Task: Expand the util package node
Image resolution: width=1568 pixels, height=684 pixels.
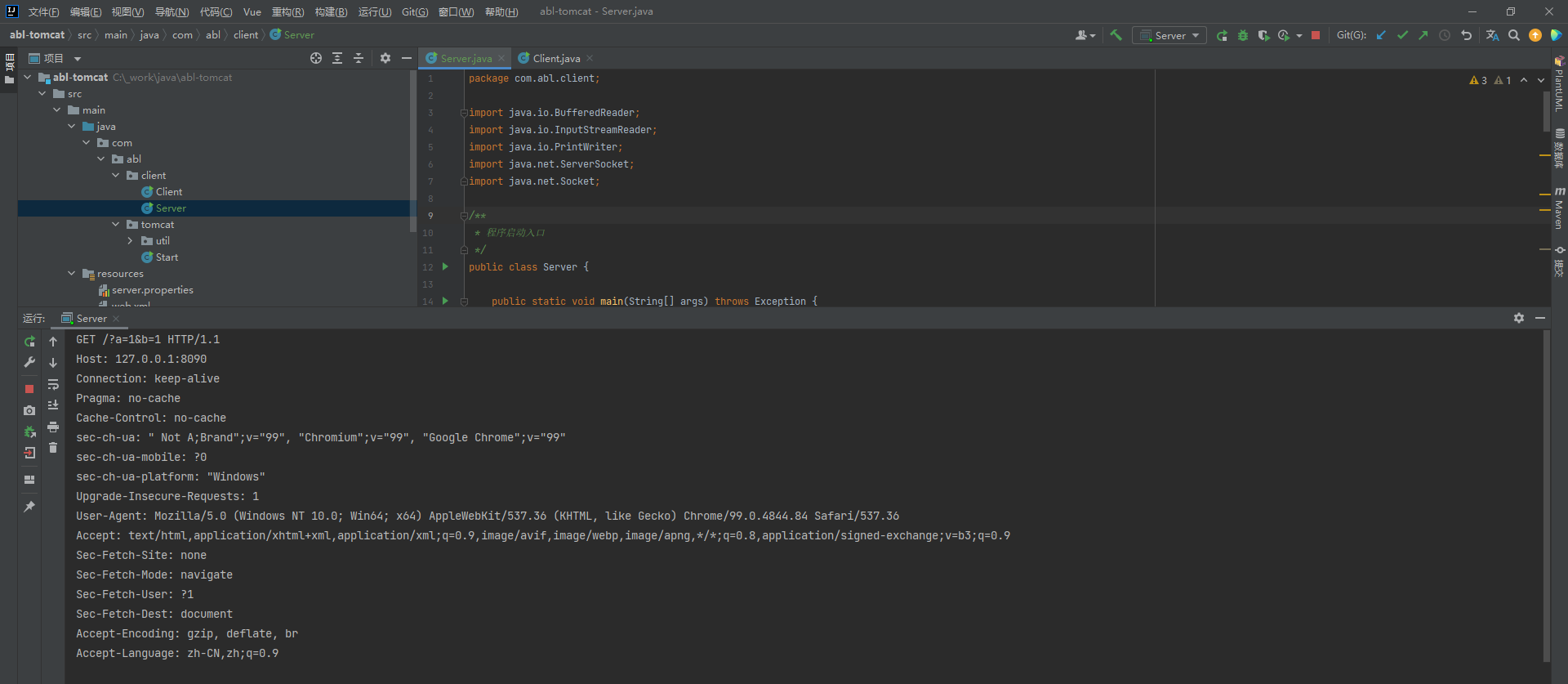Action: pyautogui.click(x=131, y=240)
